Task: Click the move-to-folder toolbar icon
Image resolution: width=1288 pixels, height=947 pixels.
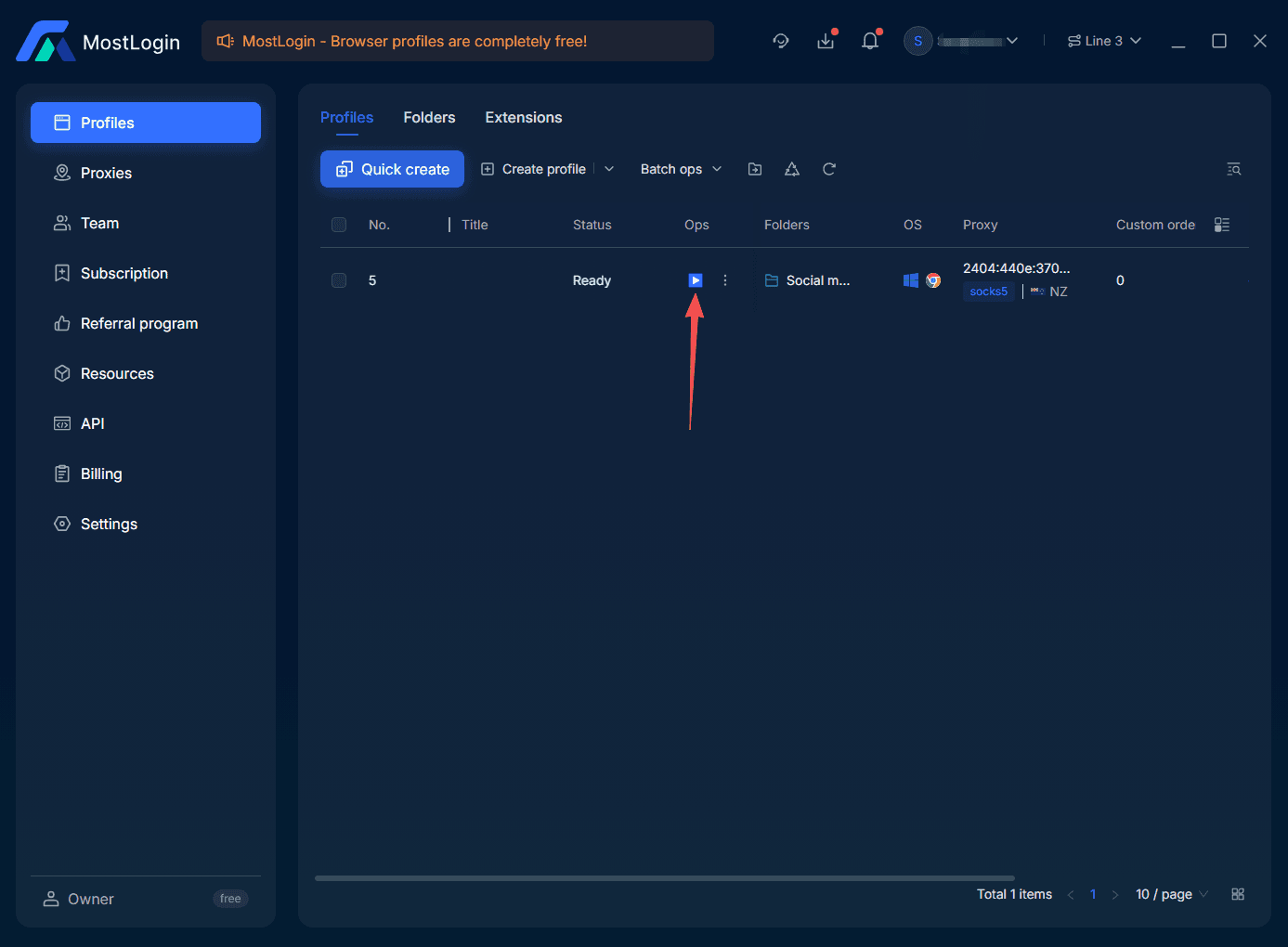Action: [755, 169]
